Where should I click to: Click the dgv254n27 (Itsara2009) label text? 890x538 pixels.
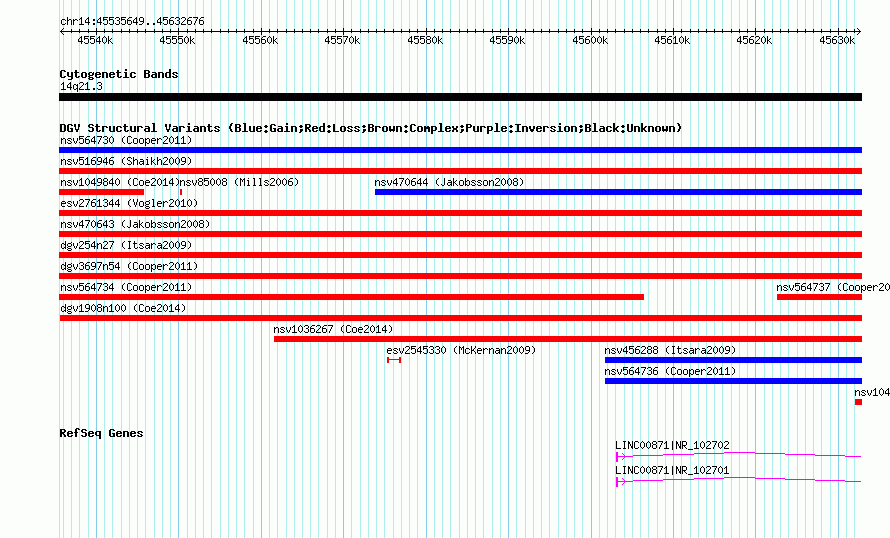click(126, 246)
